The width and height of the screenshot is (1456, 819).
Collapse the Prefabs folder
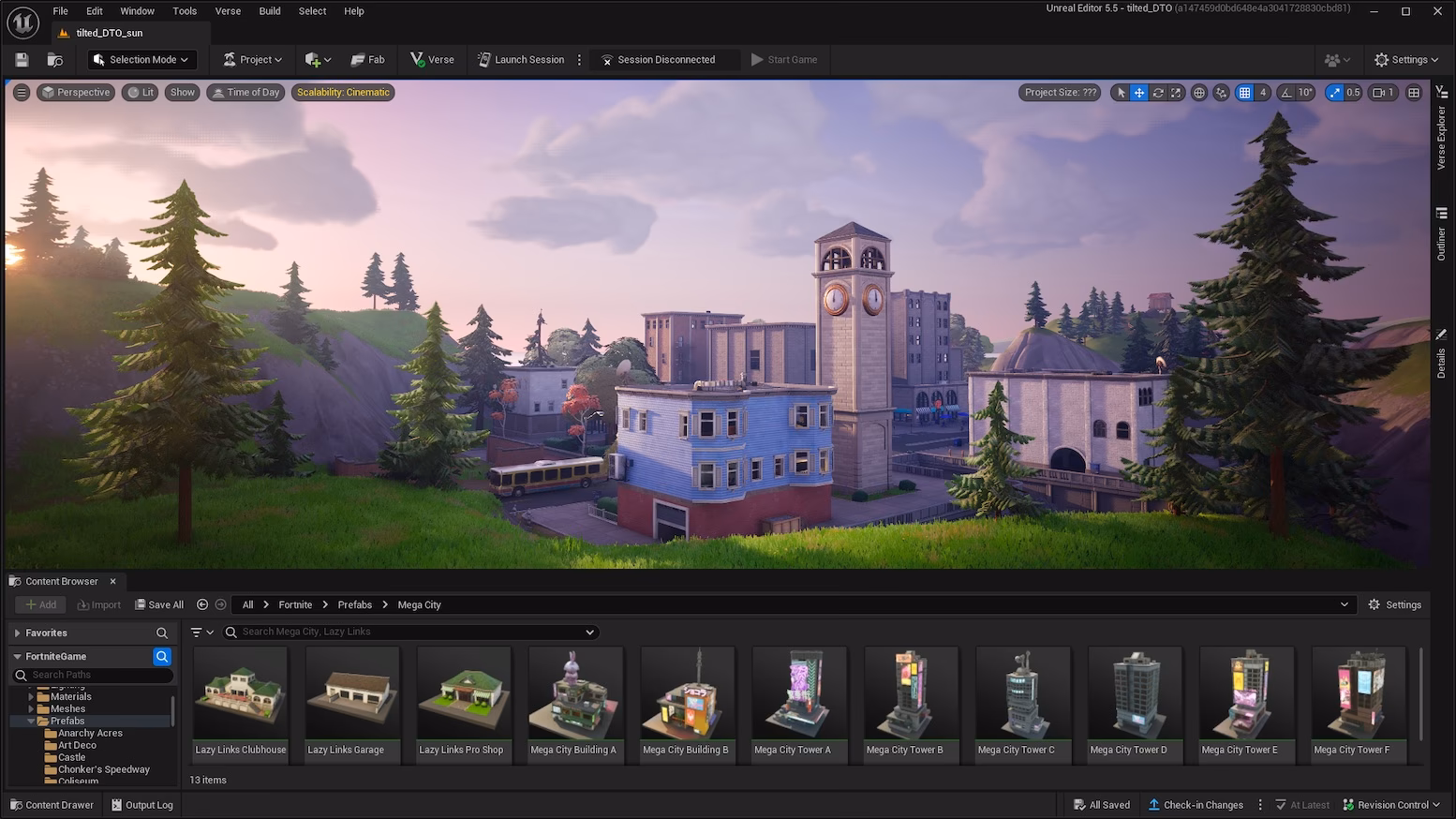(31, 722)
